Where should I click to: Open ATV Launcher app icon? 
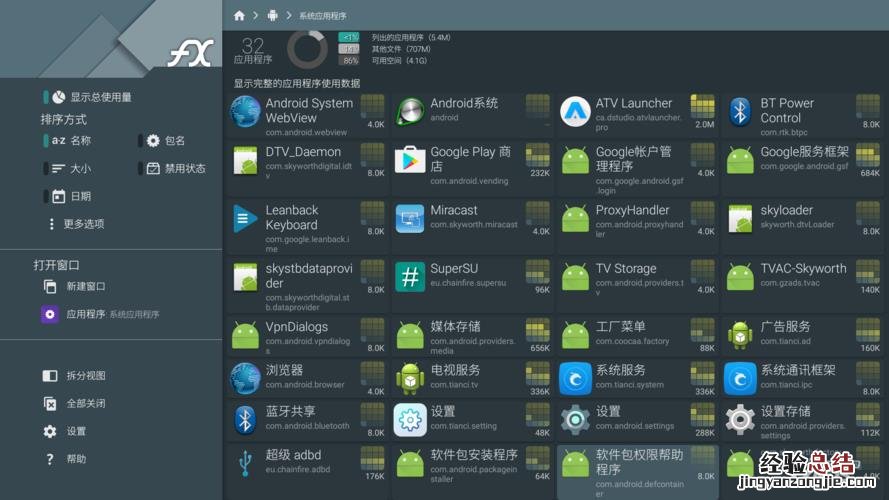pyautogui.click(x=575, y=111)
